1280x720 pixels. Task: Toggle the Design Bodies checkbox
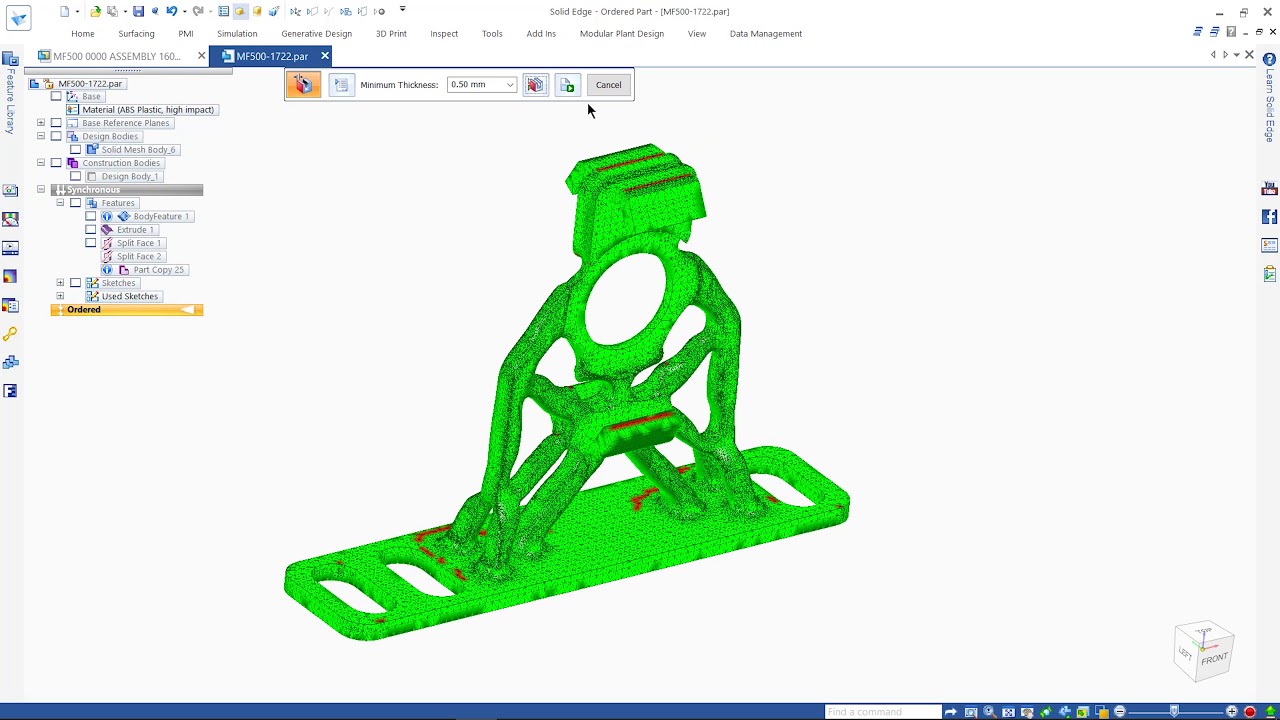pos(56,136)
